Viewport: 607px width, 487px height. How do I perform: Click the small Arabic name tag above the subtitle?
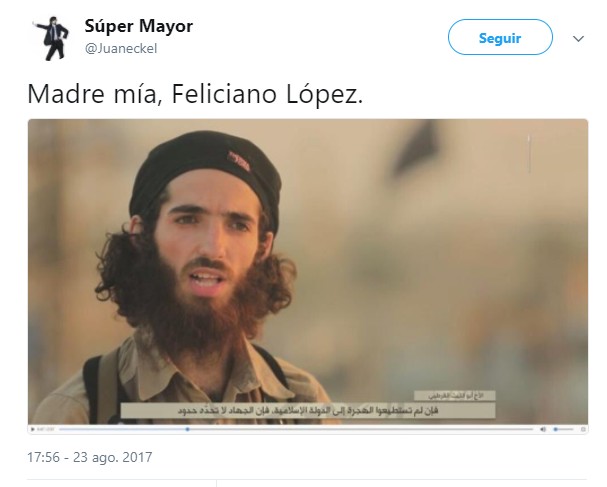(x=454, y=396)
